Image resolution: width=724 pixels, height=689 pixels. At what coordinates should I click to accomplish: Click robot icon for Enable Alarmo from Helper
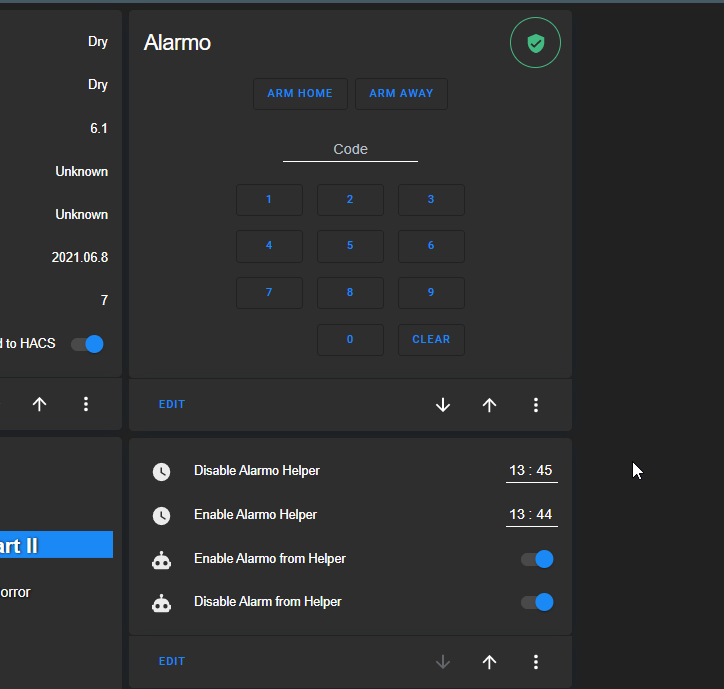pyautogui.click(x=162, y=560)
